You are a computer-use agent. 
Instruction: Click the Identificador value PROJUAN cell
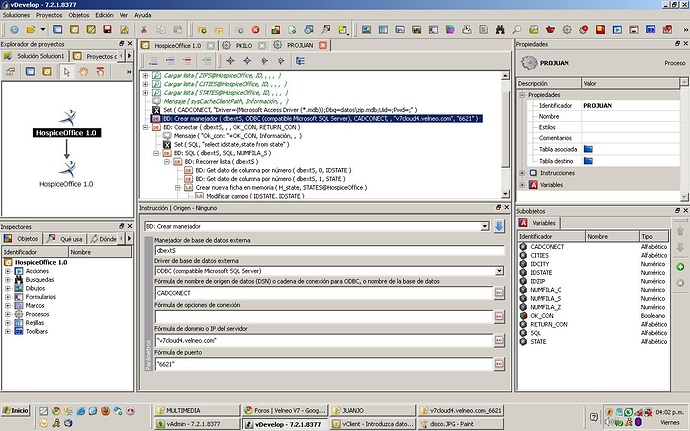[630, 106]
